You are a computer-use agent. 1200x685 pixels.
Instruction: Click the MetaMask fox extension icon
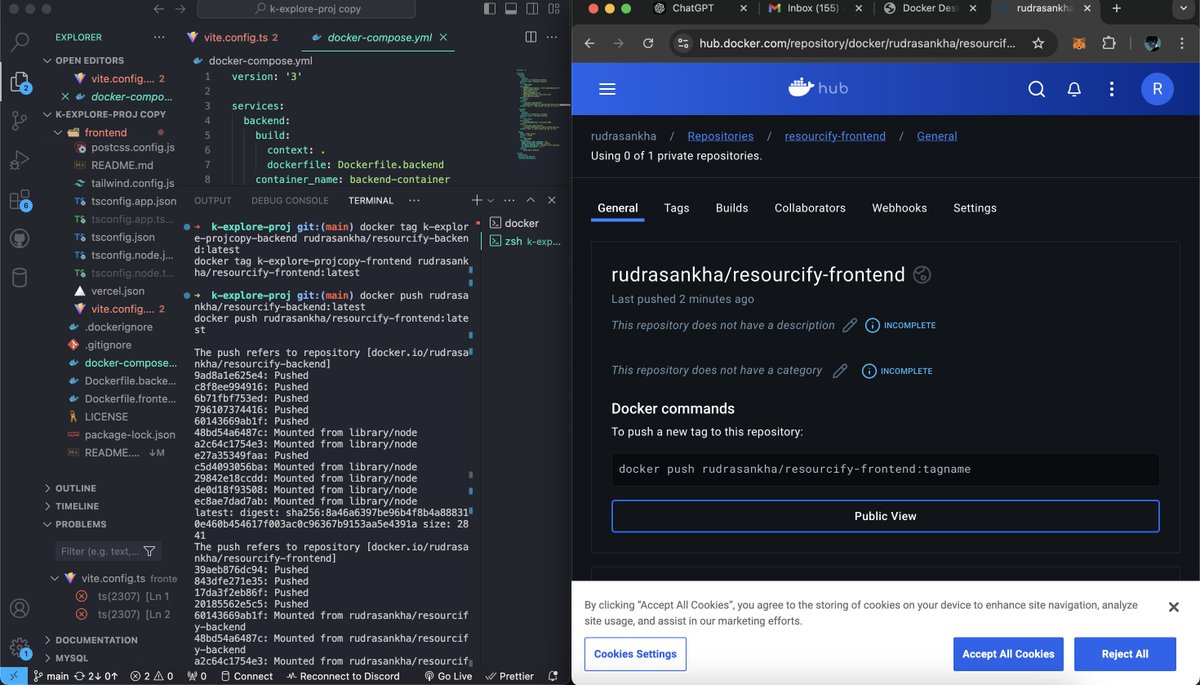[1079, 44]
